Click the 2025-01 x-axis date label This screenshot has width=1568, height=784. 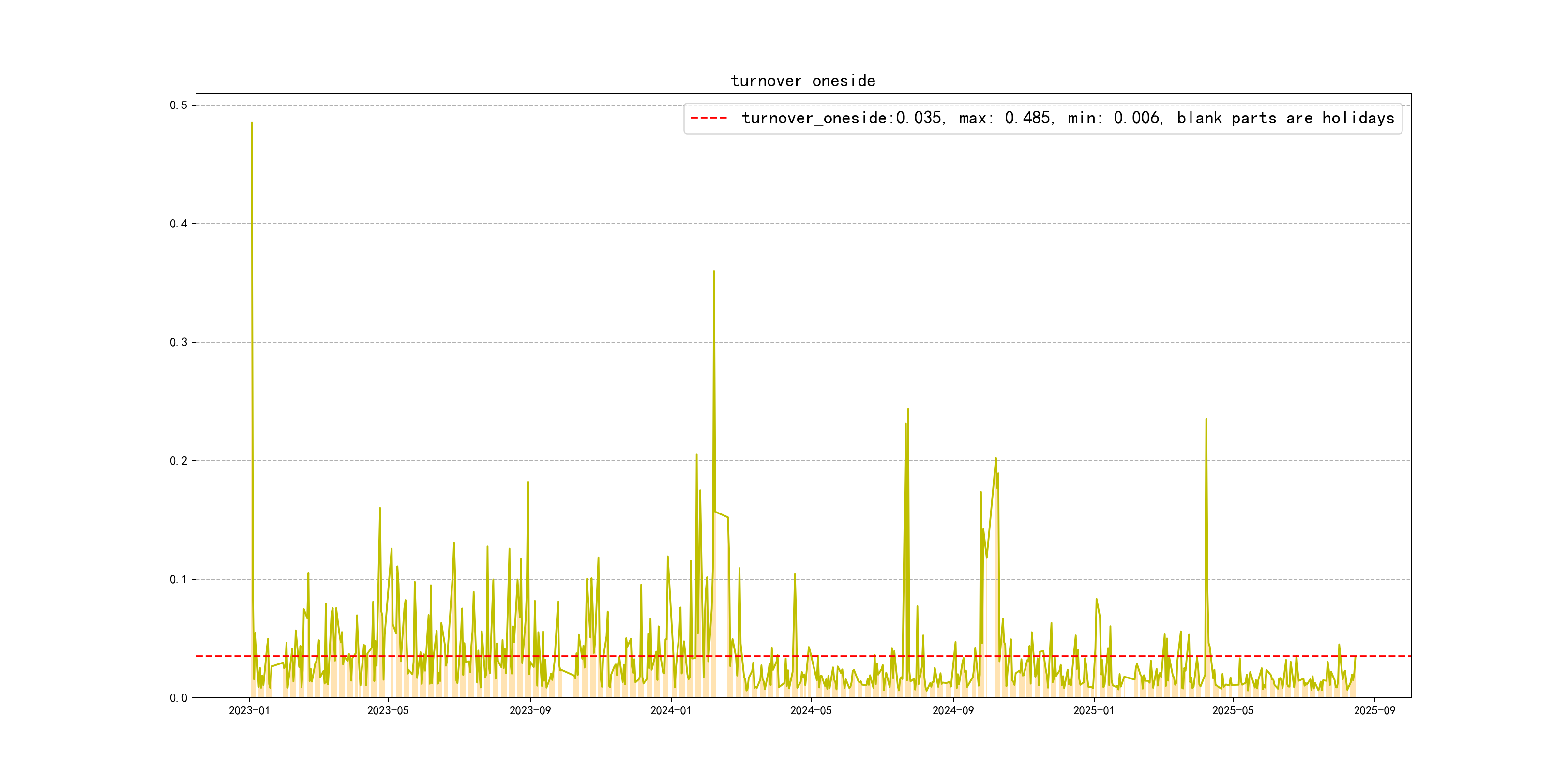1093,711
